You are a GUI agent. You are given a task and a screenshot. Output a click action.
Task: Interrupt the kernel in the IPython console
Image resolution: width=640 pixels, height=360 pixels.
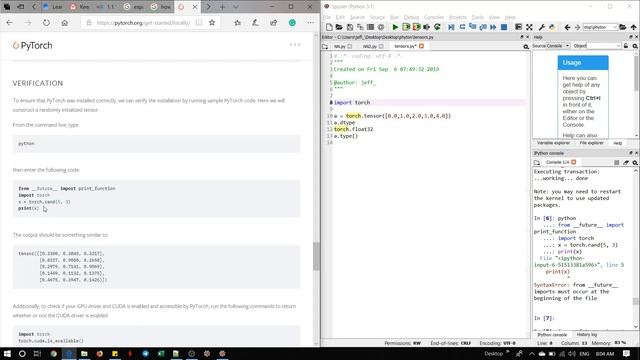click(x=616, y=162)
